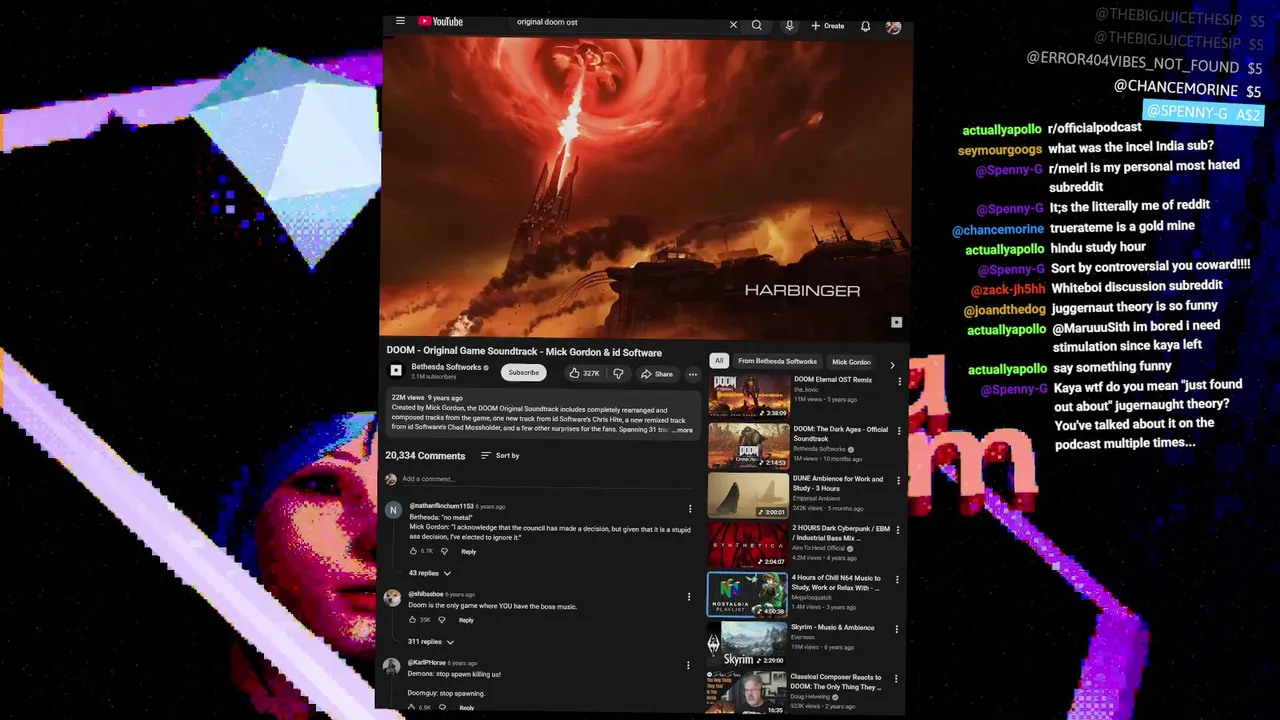1280x720 pixels.
Task: Open options for Classical Composer Reacts video
Action: pos(895,679)
